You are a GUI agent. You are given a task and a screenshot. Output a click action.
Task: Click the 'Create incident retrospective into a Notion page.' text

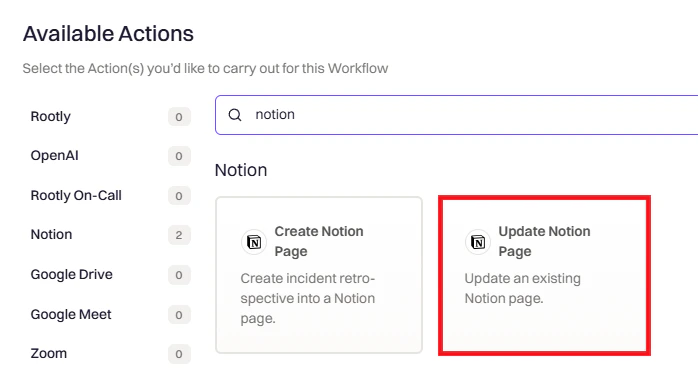pos(308,298)
